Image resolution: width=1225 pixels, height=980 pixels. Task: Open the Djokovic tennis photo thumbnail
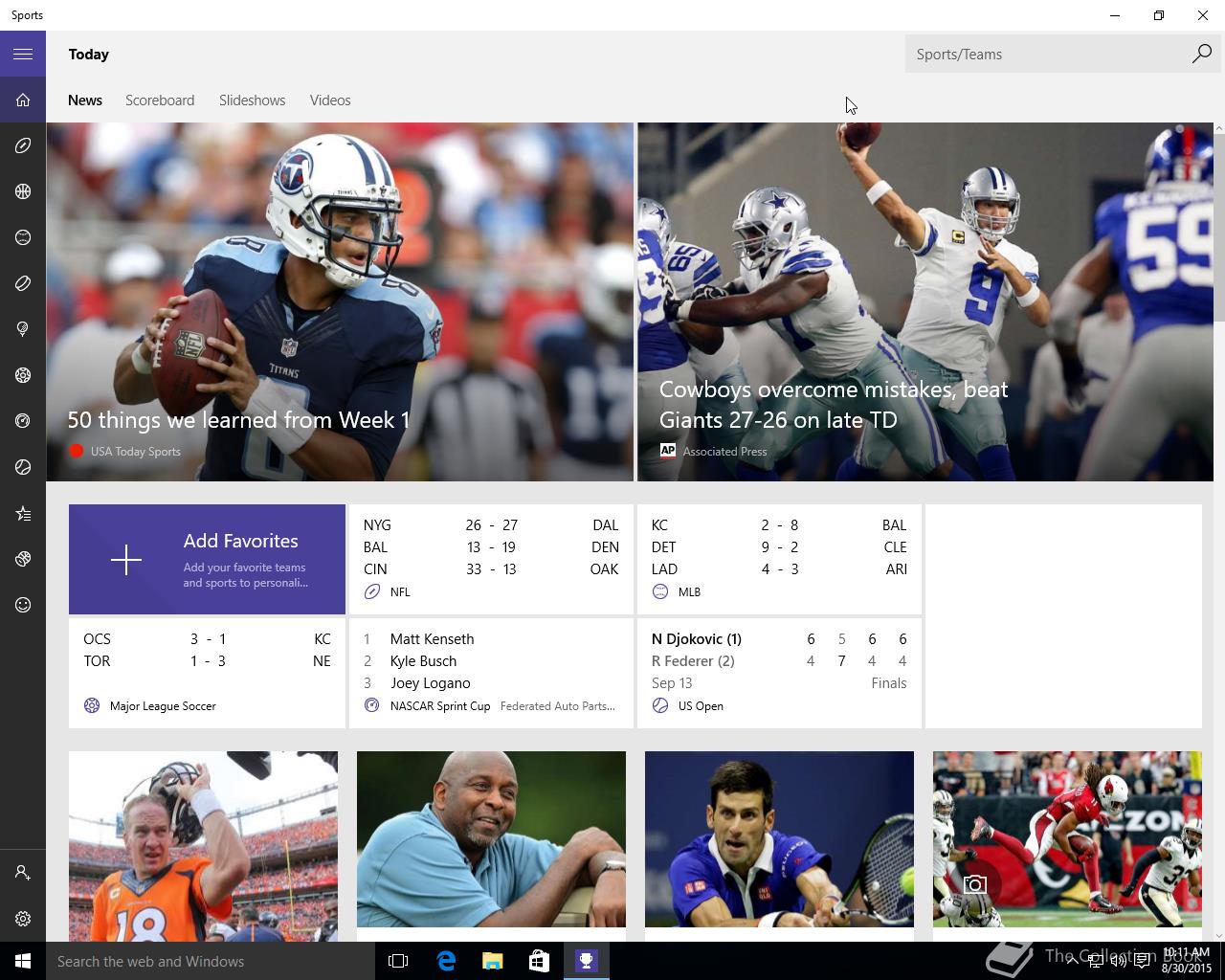(x=779, y=839)
